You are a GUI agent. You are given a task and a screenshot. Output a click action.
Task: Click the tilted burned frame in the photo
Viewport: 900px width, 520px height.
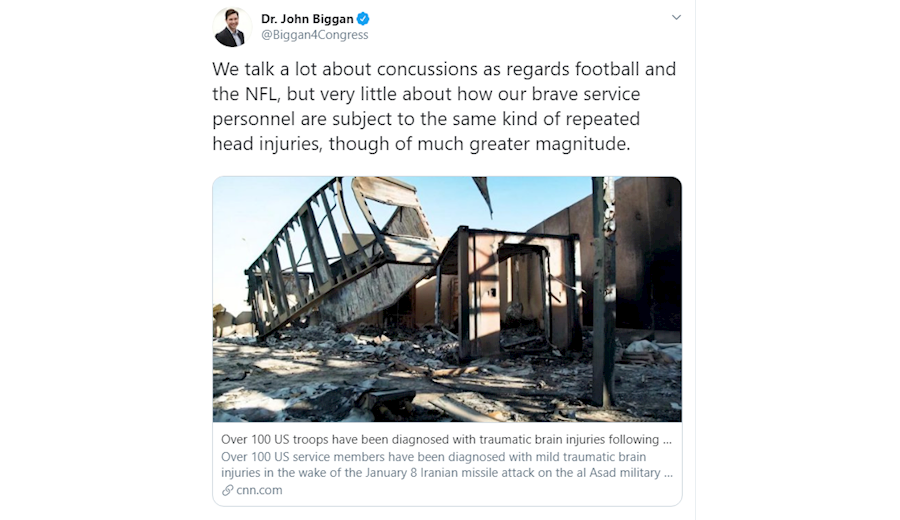pyautogui.click(x=339, y=253)
